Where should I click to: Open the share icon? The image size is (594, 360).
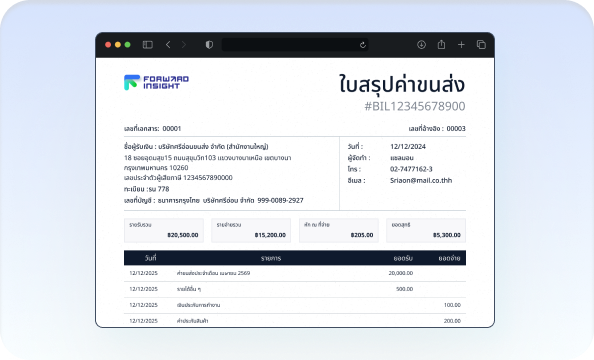point(441,45)
